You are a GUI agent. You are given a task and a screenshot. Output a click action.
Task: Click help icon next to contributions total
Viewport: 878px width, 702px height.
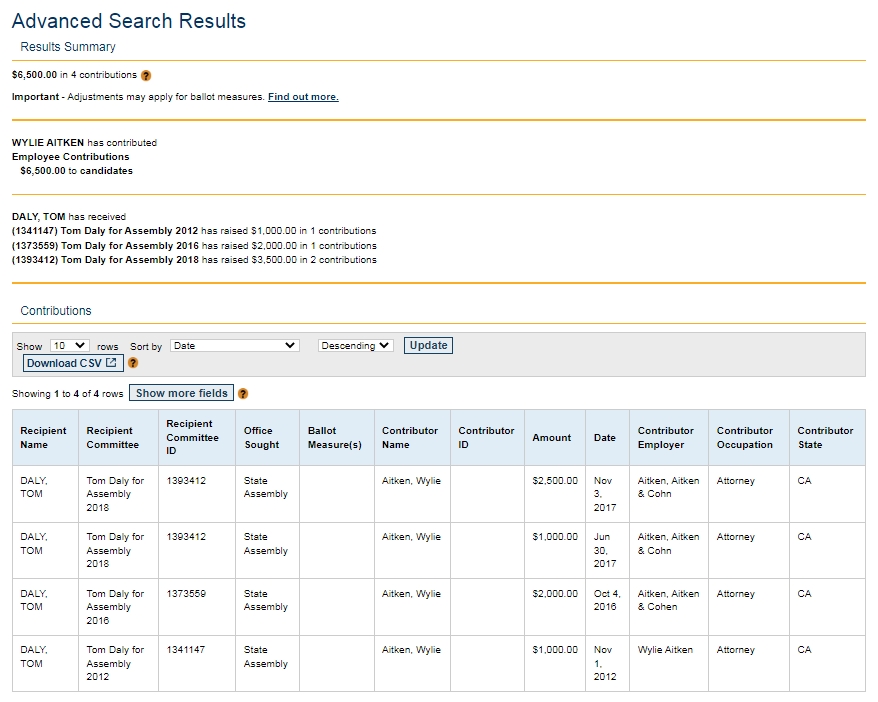click(x=146, y=75)
